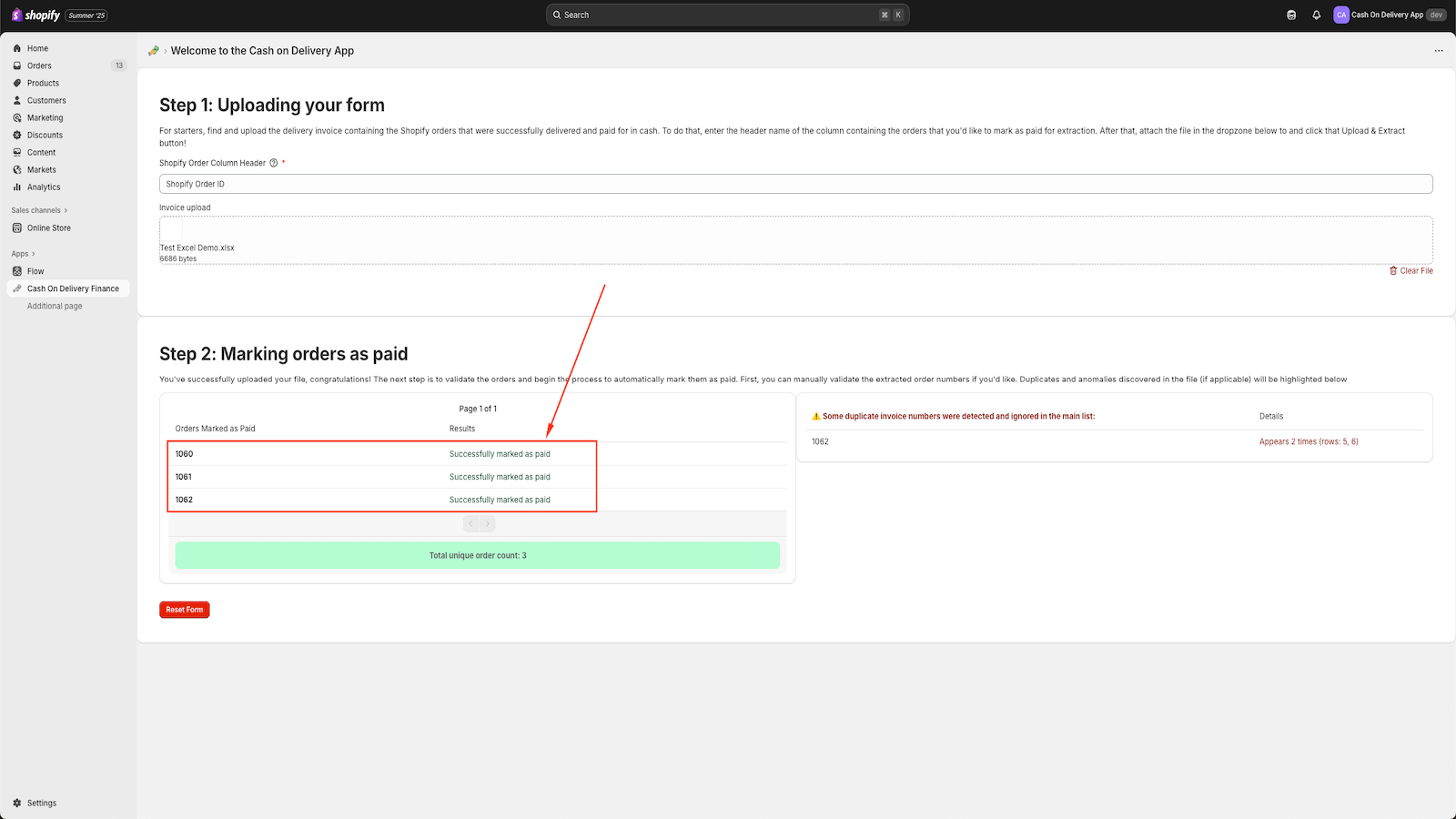Click the dev badge next to the store name

[x=1436, y=15]
